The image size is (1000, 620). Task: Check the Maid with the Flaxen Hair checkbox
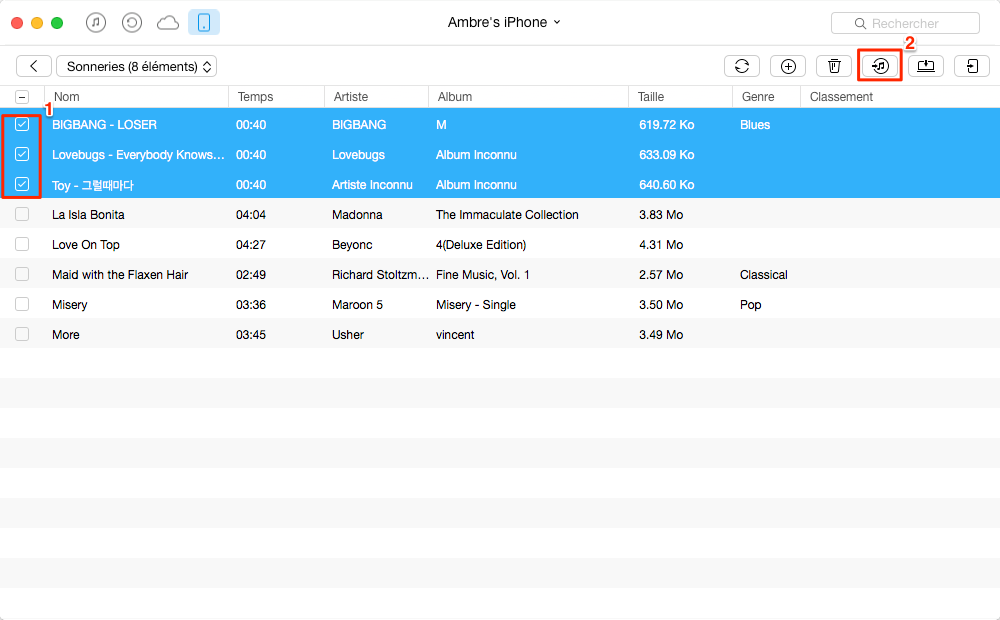point(22,274)
